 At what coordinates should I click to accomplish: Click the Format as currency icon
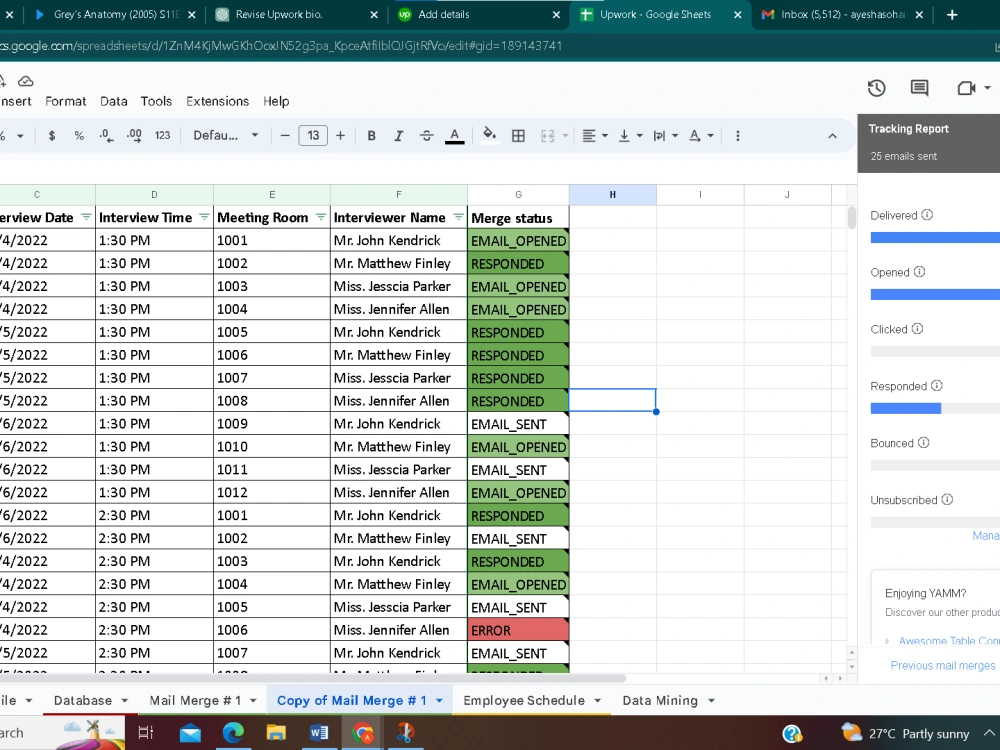pyautogui.click(x=52, y=135)
